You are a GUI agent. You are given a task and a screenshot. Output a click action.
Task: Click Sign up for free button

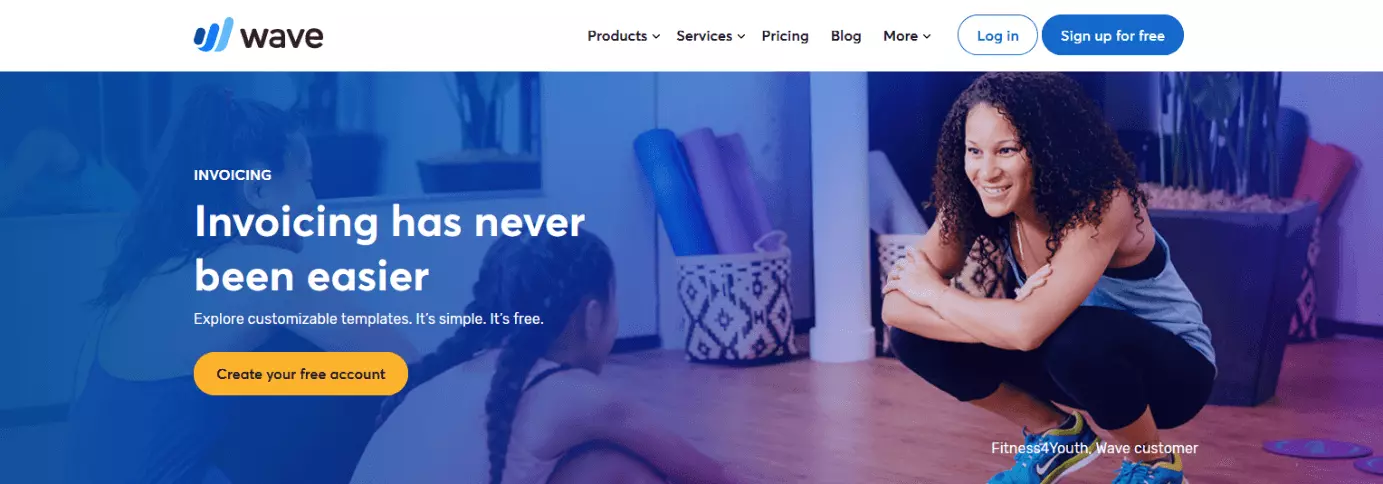pyautogui.click(x=1113, y=35)
